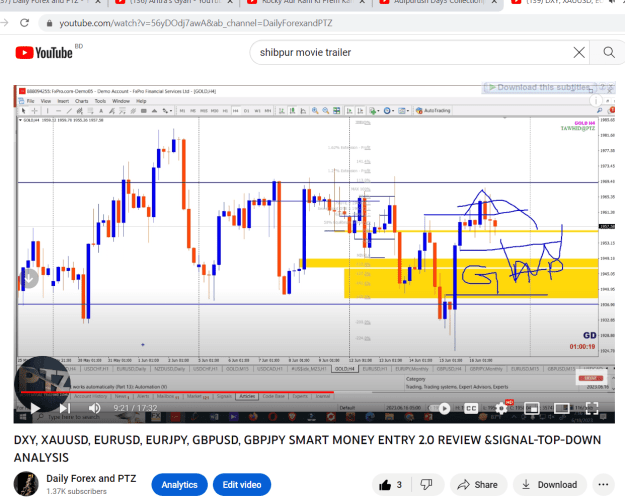
Task: Open more actions three-dot menu
Action: (603, 485)
